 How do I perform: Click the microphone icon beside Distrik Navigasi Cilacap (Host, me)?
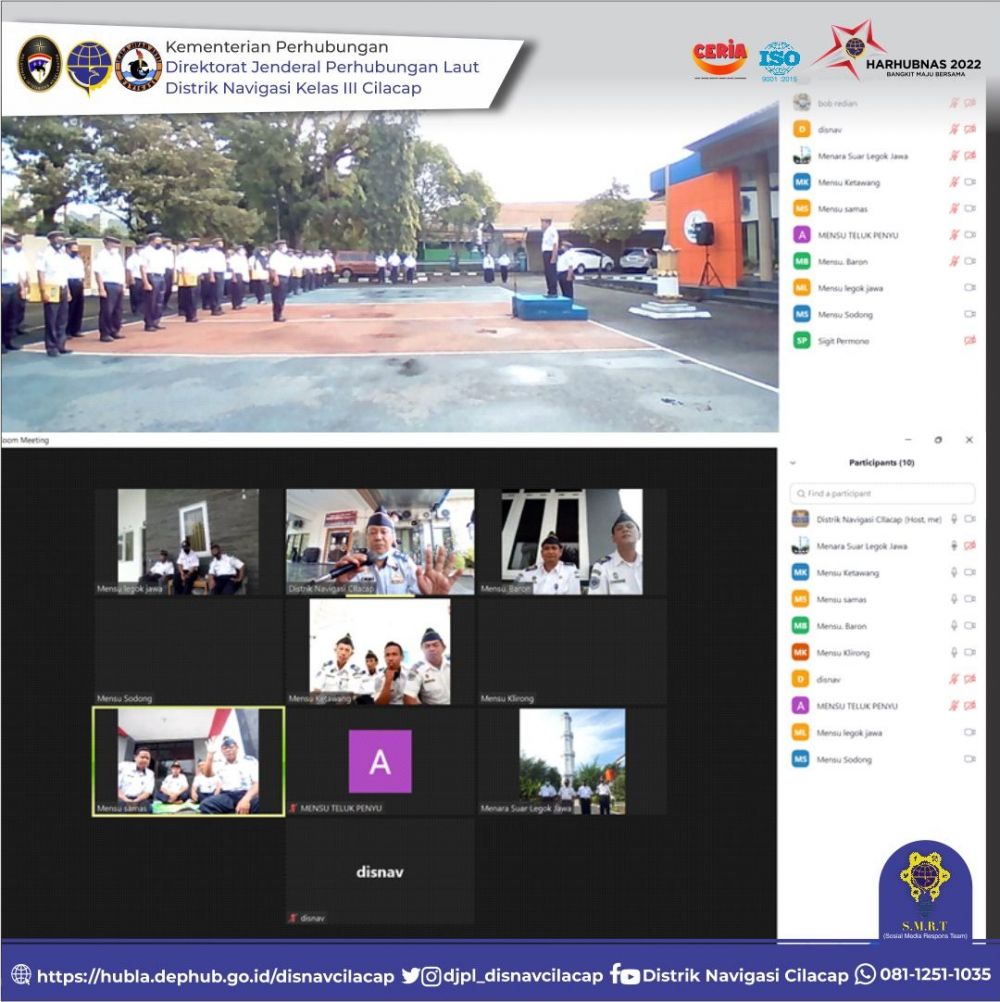point(954,519)
